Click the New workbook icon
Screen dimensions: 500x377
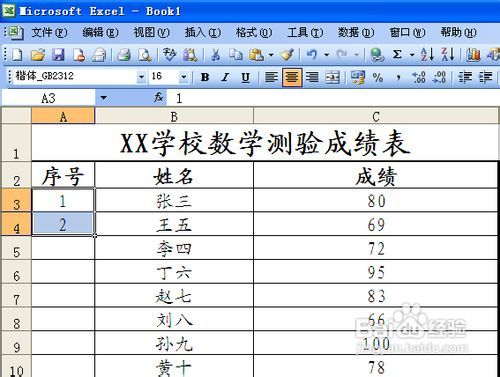(17, 55)
